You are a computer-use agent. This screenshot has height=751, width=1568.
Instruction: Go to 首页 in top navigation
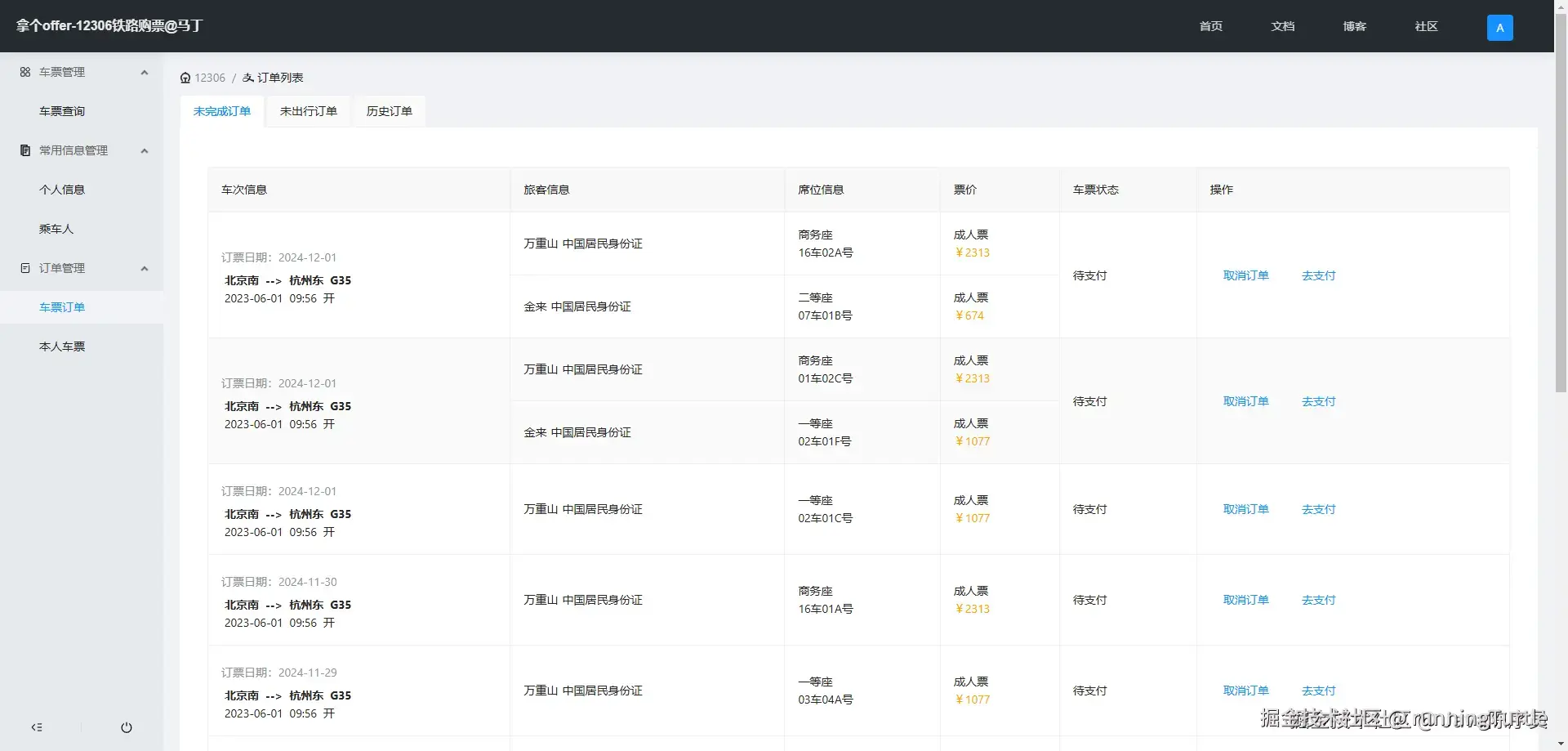pyautogui.click(x=1211, y=26)
